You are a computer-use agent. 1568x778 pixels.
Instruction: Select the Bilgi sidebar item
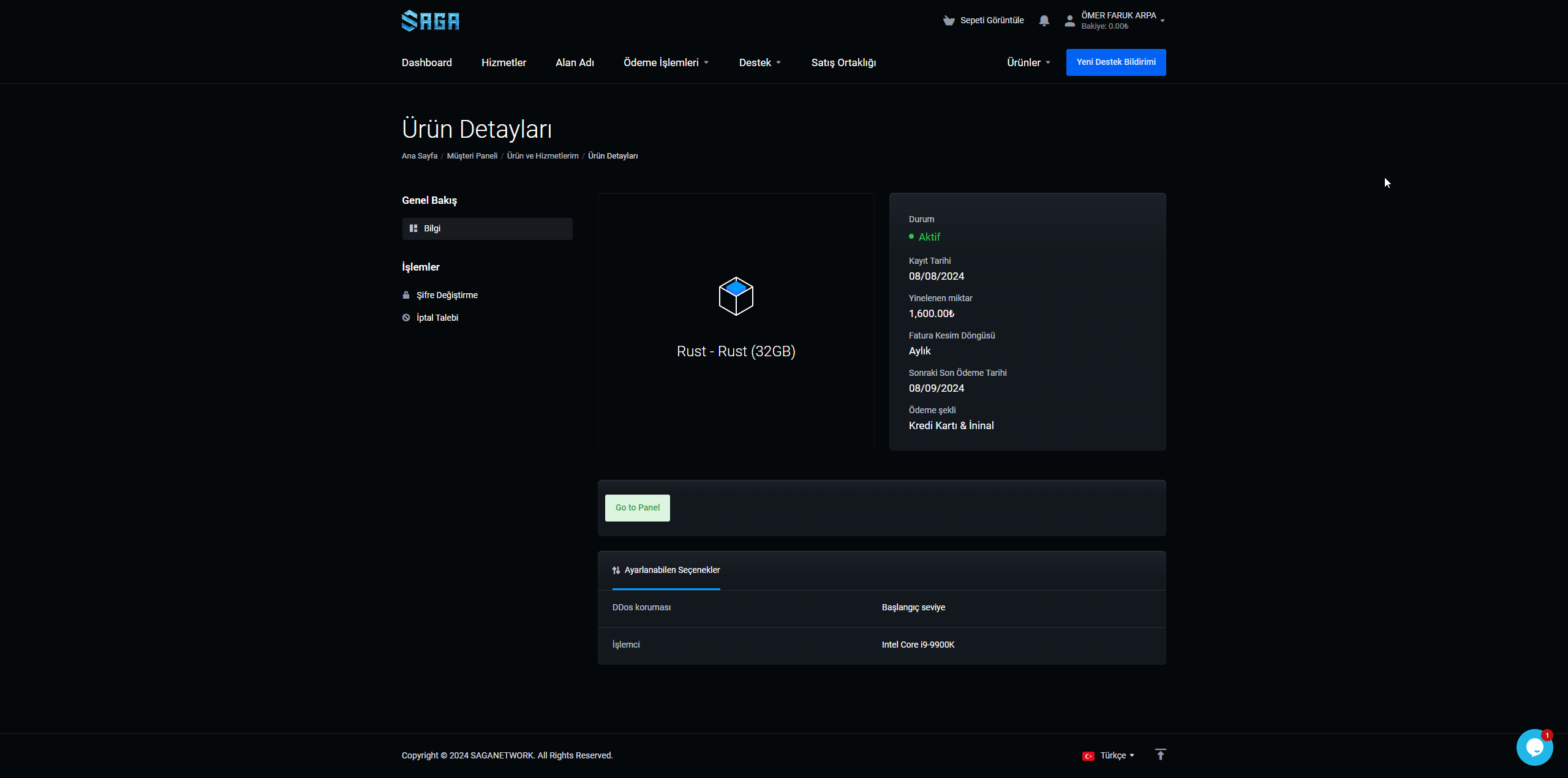487,228
